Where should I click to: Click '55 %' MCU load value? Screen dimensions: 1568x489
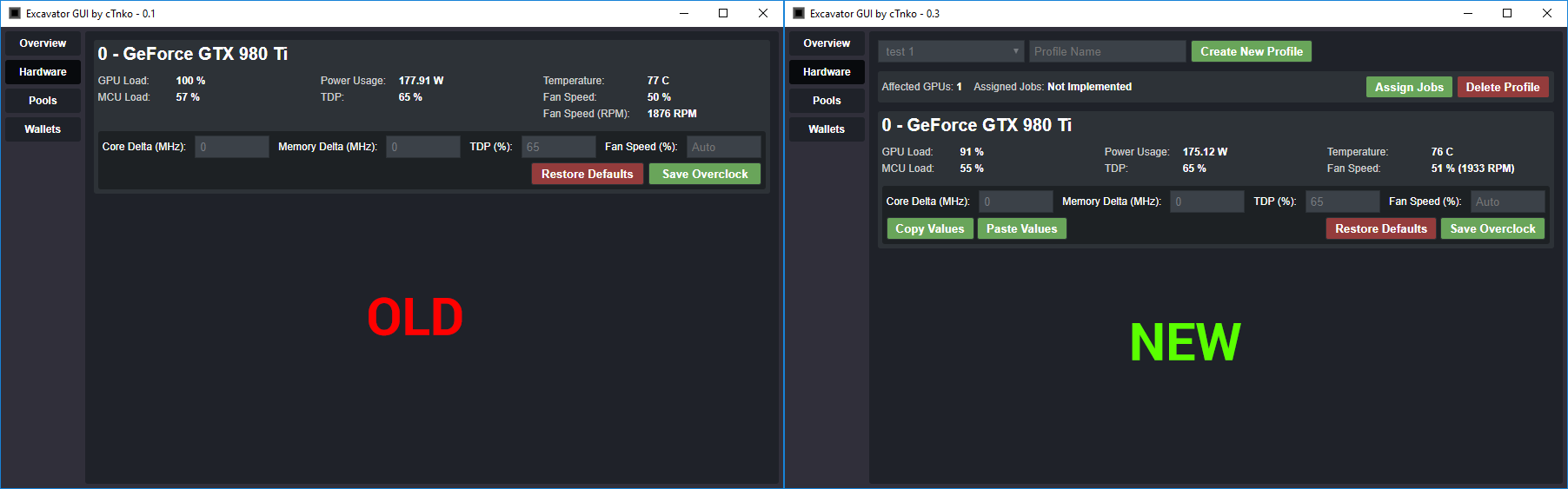(972, 169)
